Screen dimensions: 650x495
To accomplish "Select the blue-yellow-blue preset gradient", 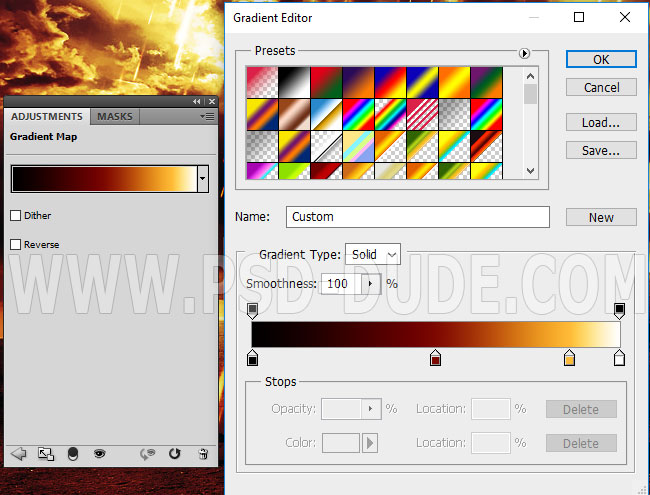I will coord(422,82).
